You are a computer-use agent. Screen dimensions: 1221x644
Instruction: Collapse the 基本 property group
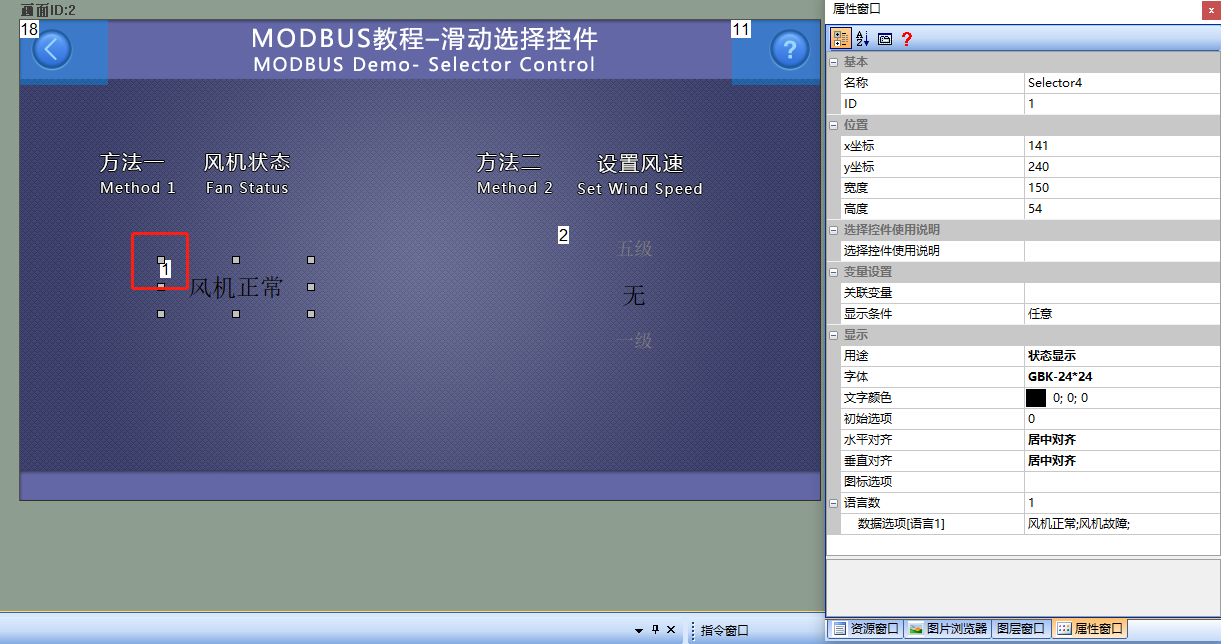point(833,62)
